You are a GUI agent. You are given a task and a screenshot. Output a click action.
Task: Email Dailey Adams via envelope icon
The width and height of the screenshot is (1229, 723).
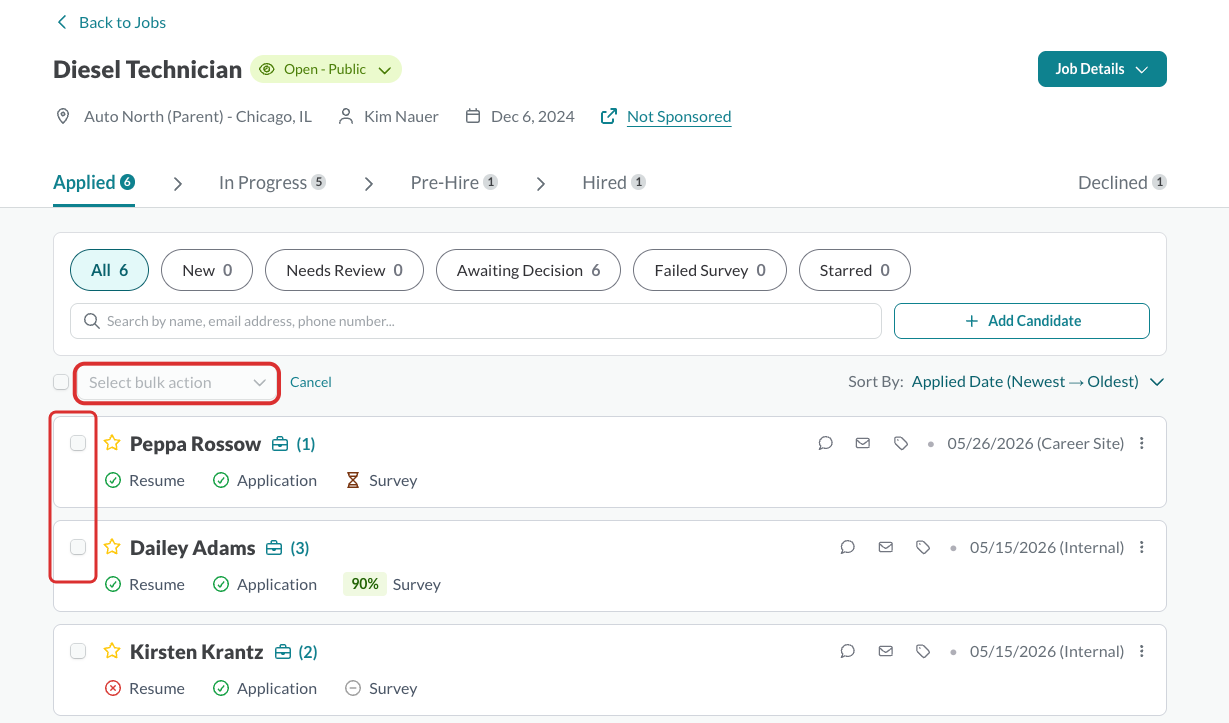coord(885,547)
